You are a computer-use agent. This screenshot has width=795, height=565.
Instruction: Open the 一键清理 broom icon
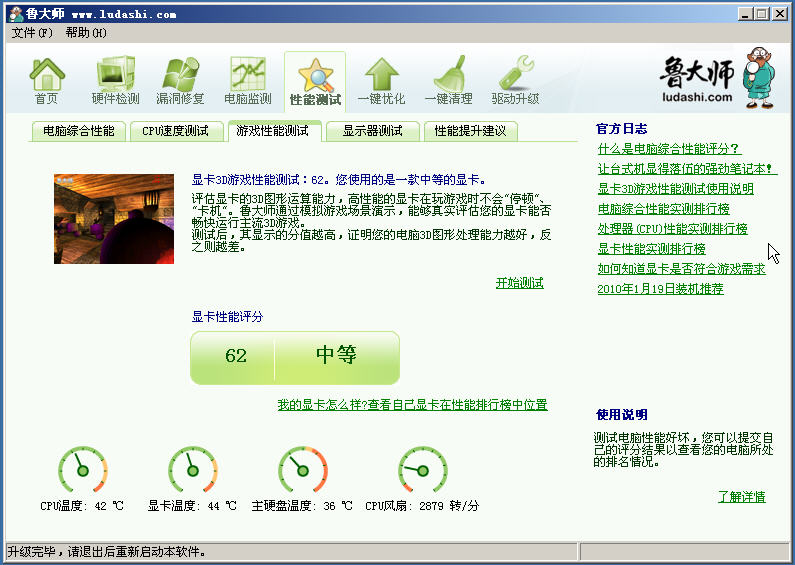[449, 81]
